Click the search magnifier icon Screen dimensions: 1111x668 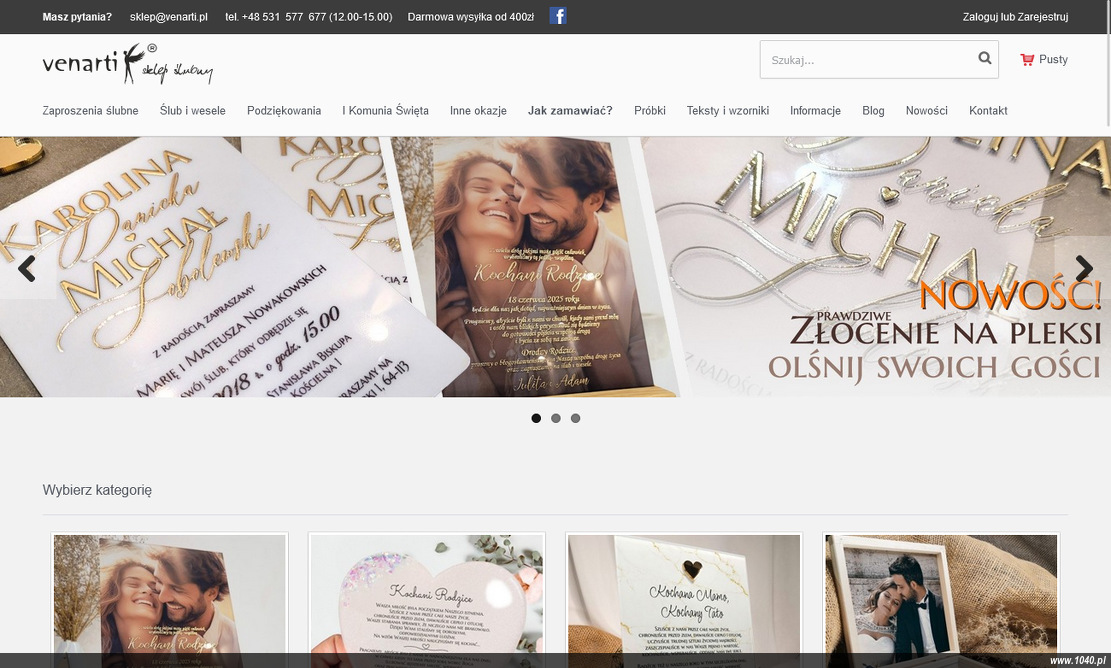coord(985,58)
